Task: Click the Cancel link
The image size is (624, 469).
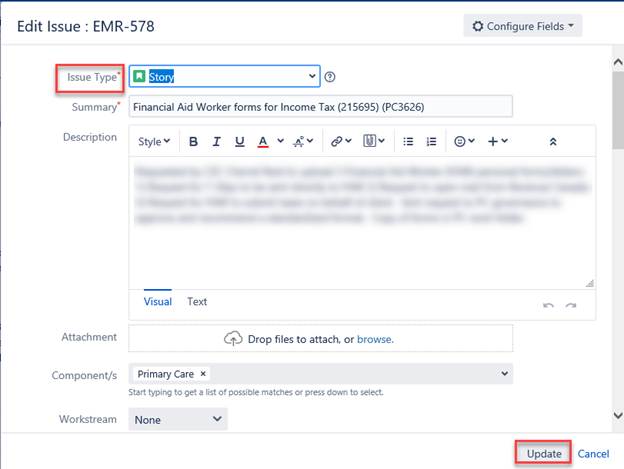Action: click(593, 453)
